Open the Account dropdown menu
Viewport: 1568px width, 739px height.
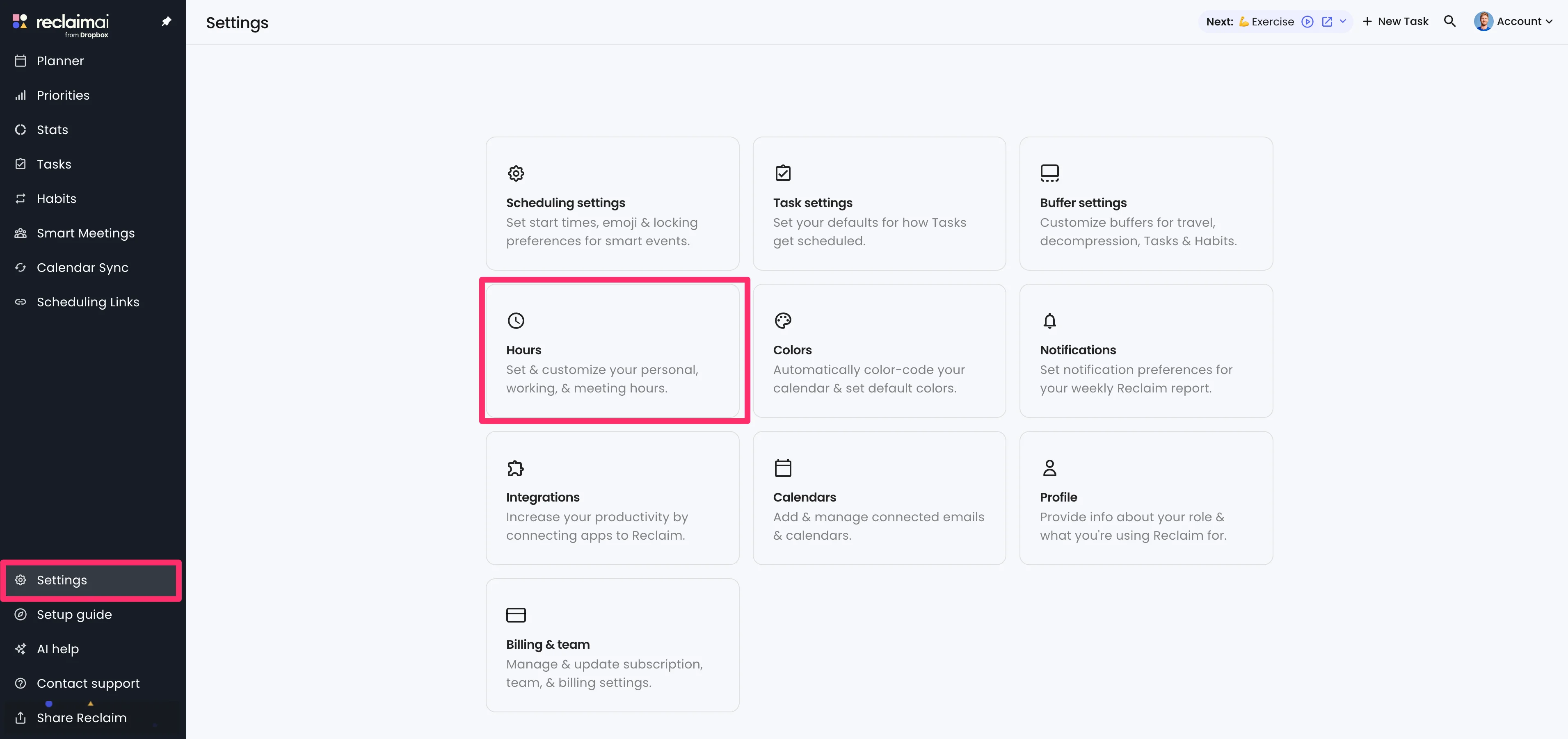1513,21
